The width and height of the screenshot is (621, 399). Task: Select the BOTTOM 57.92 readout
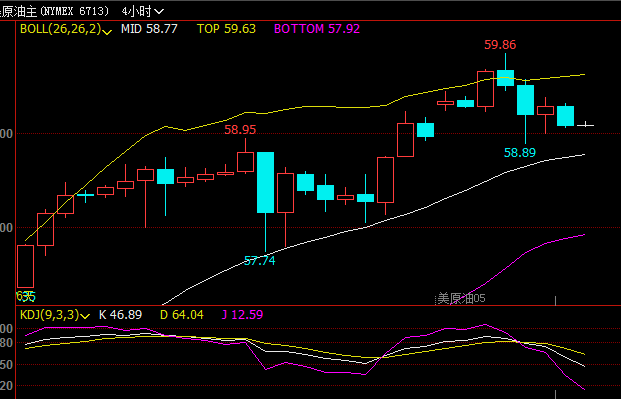click(x=317, y=29)
